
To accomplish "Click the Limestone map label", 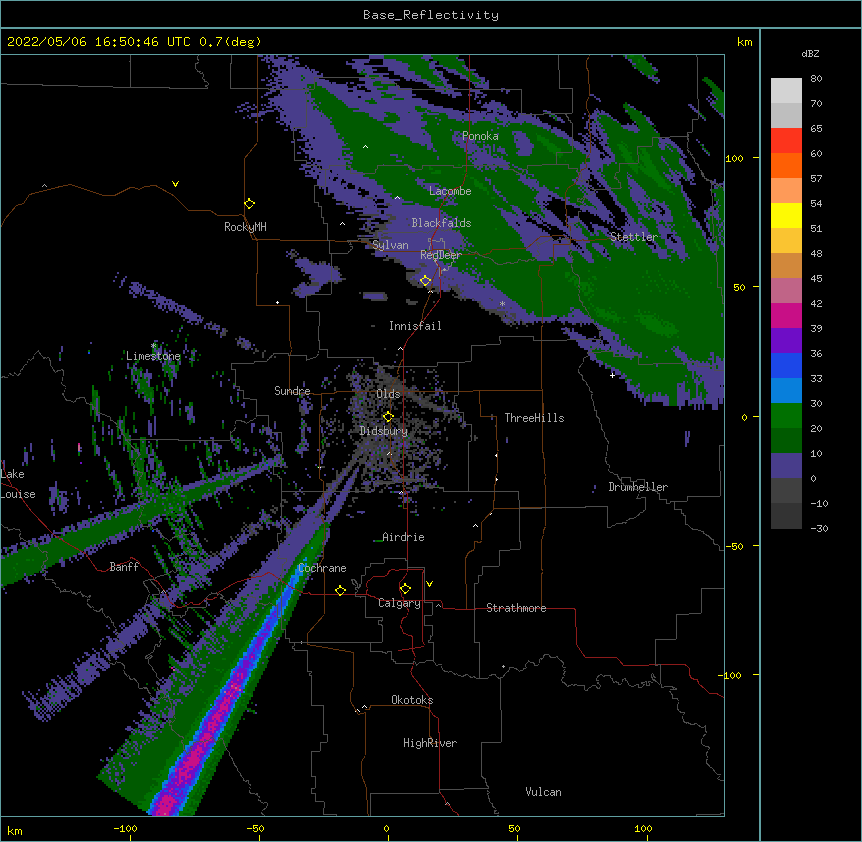I will click(x=153, y=356).
